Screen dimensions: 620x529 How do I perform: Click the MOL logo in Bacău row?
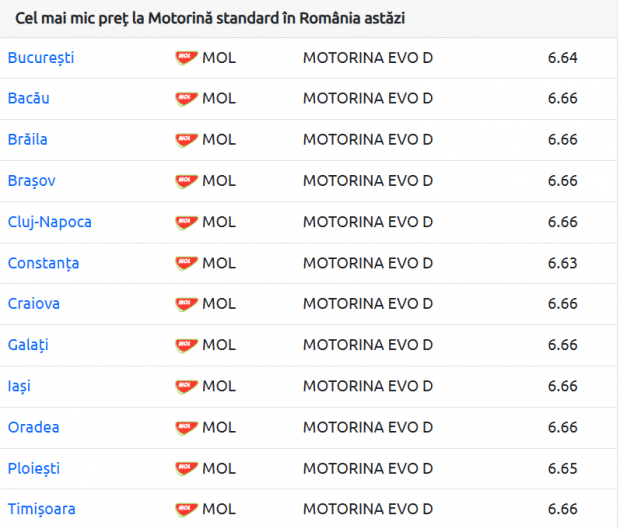pyautogui.click(x=187, y=99)
